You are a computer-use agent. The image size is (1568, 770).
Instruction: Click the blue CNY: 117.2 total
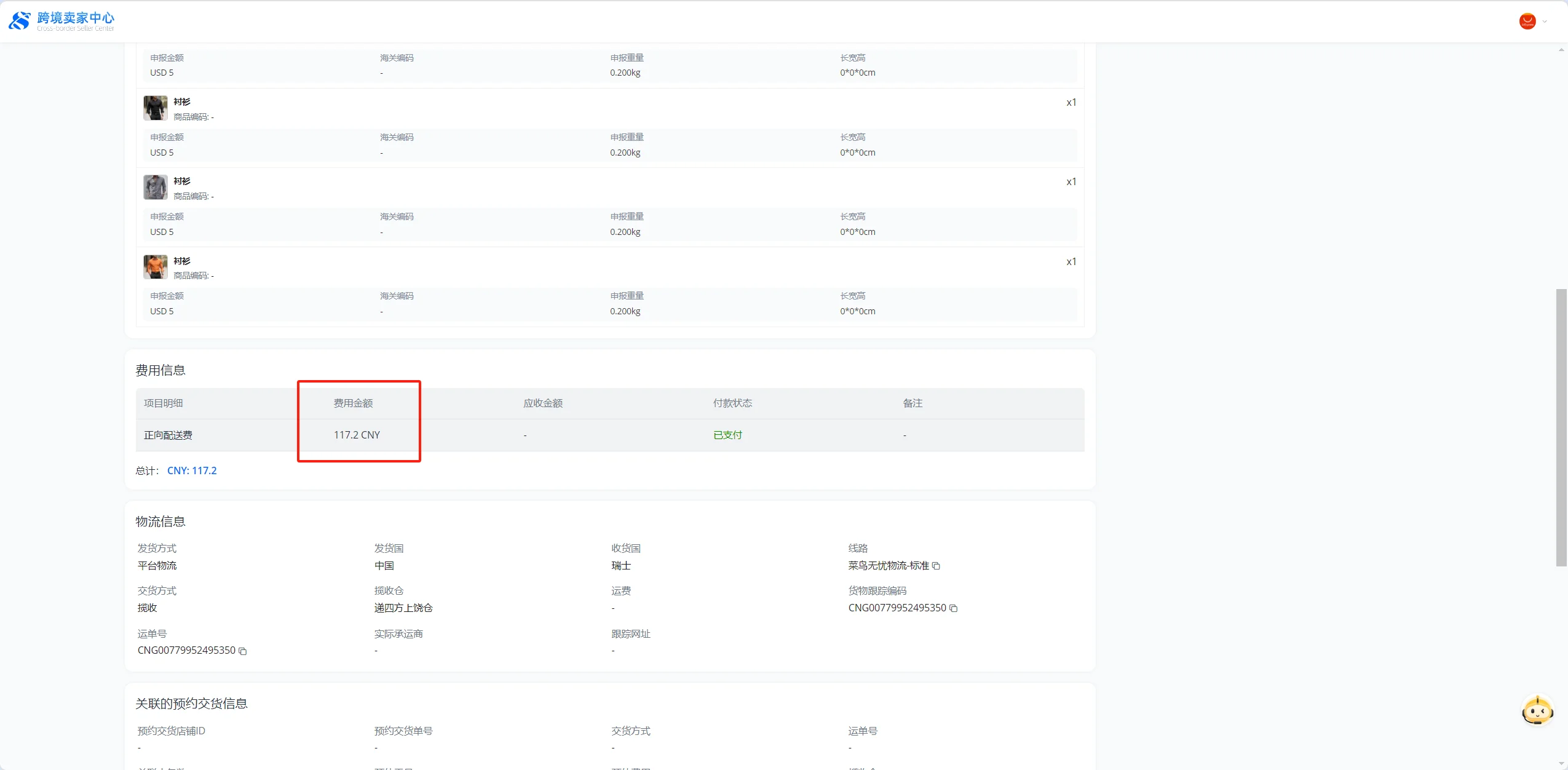[x=192, y=470]
